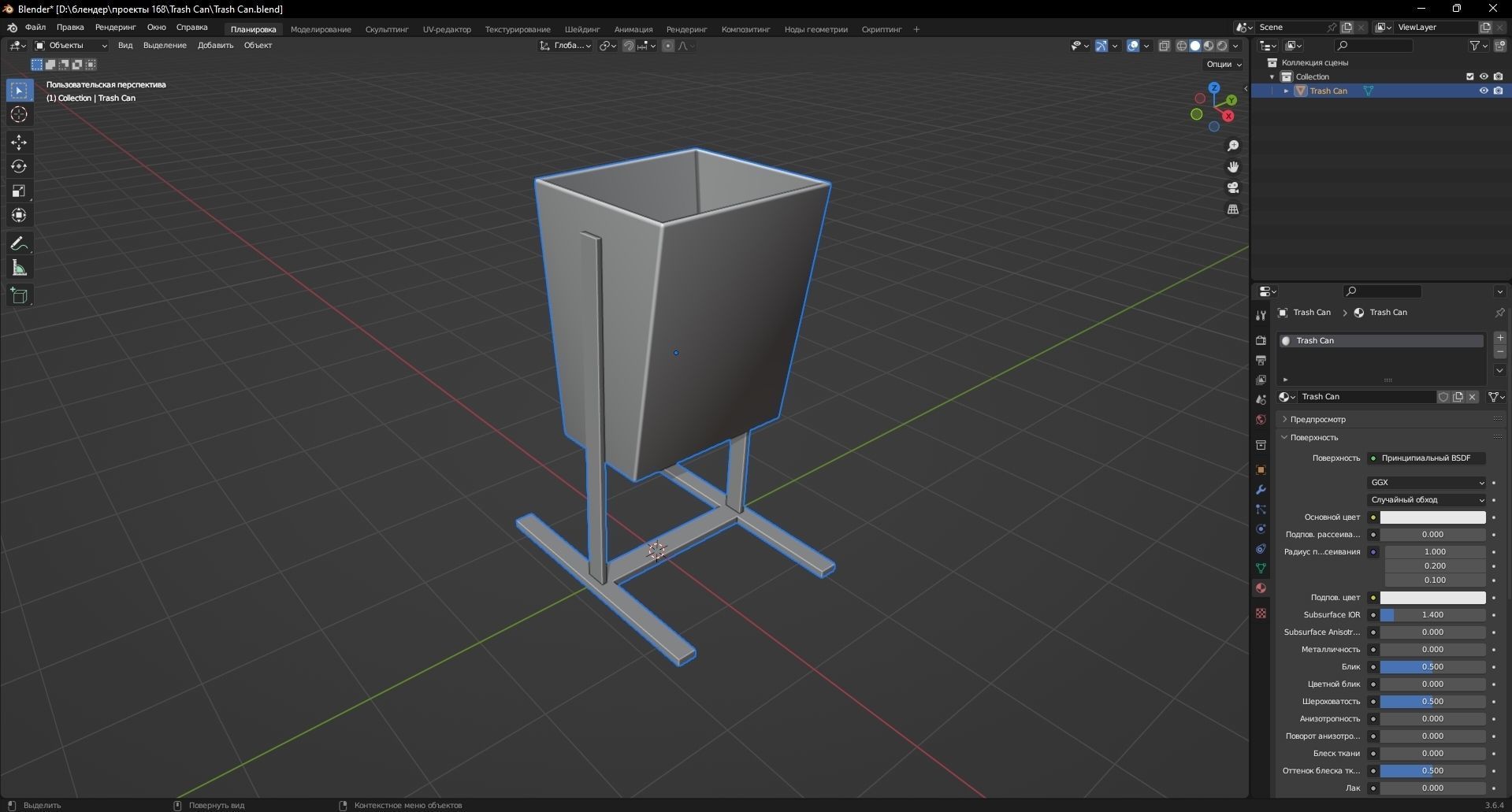
Task: Open the outliner filter dropdown
Action: coord(1478,46)
